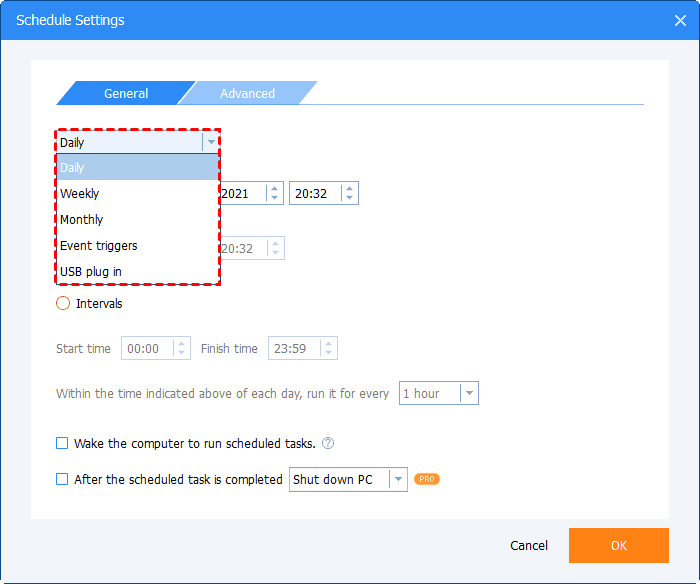This screenshot has width=700, height=584.
Task: Decrease the 20:32 time using the down arrow
Action: point(348,198)
